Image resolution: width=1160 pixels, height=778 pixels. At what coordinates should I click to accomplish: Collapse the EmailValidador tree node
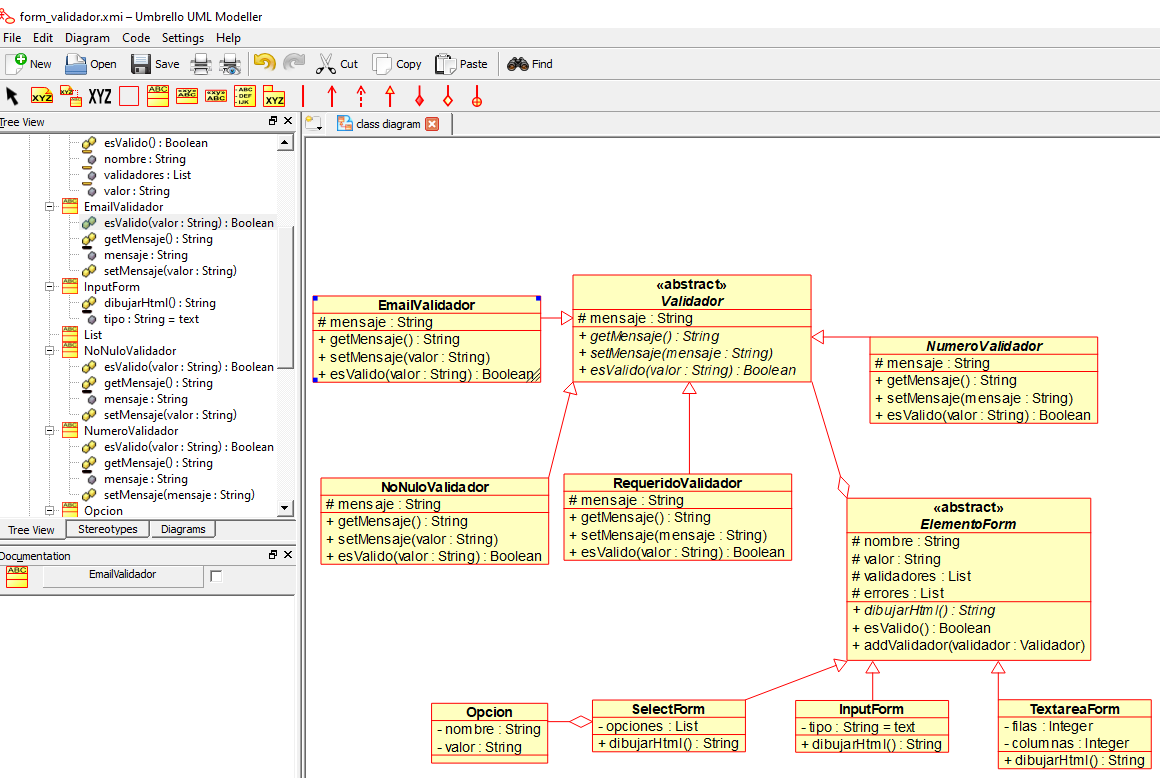coord(49,207)
